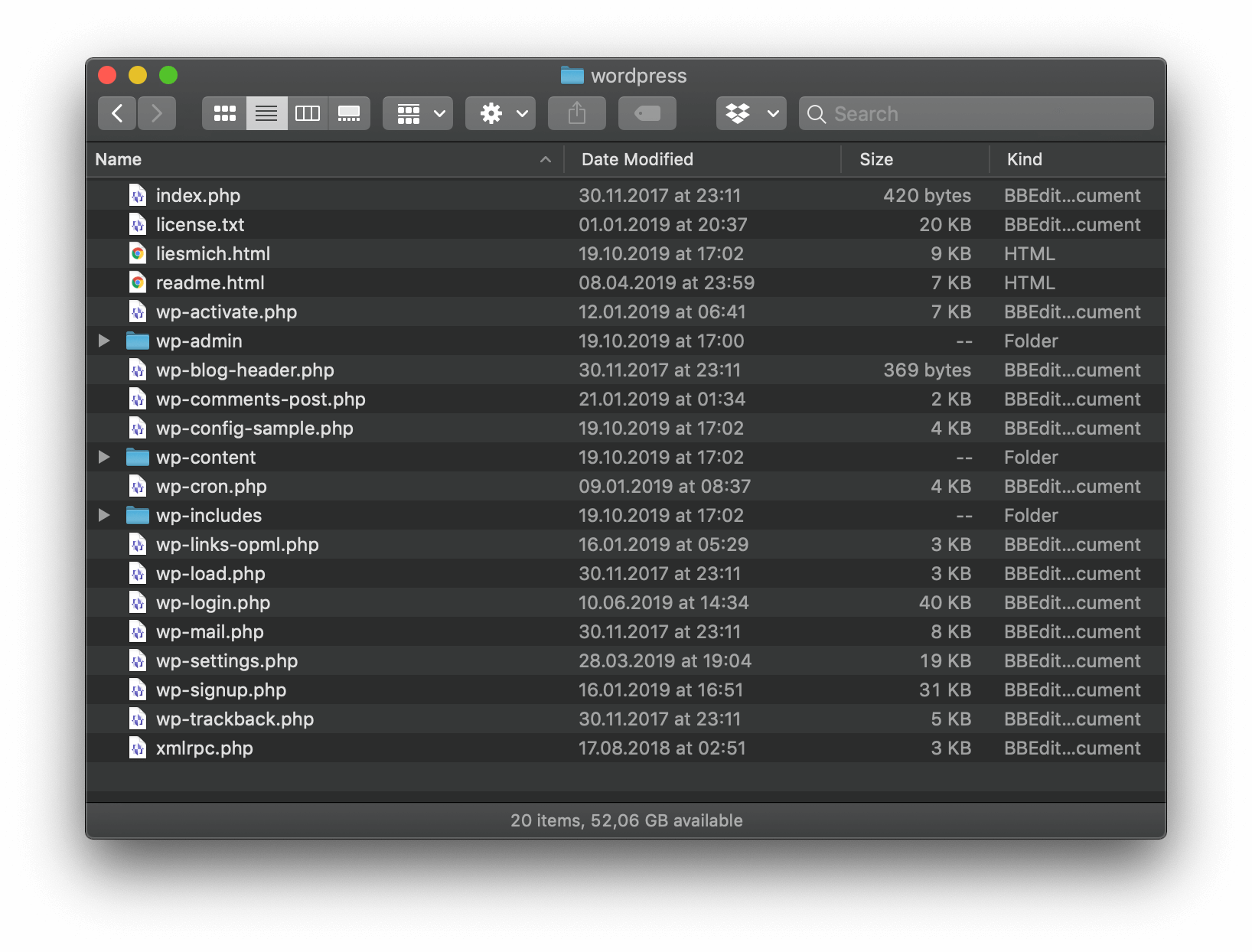Select the file name wp-load.php
Viewport: 1252px width, 952px height.
[x=210, y=574]
